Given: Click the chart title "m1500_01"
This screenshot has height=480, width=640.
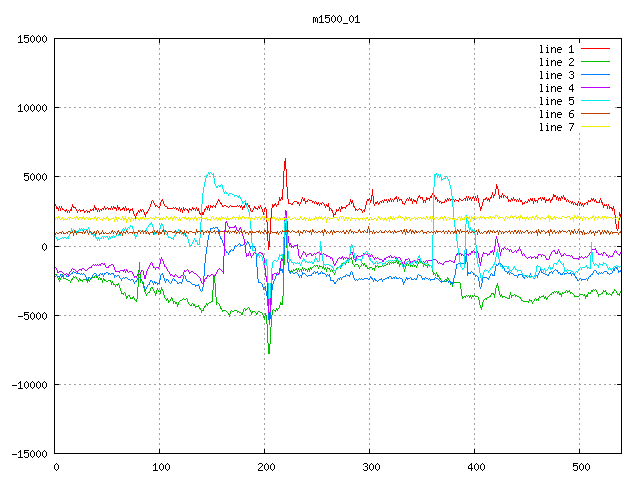Looking at the screenshot, I should pyautogui.click(x=335, y=19).
